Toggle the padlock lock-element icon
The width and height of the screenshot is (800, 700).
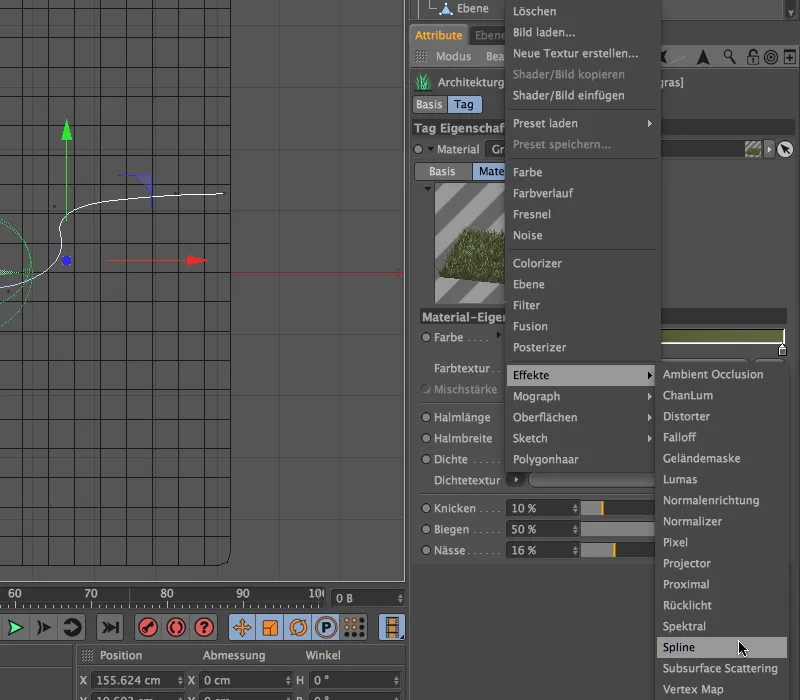click(x=753, y=57)
